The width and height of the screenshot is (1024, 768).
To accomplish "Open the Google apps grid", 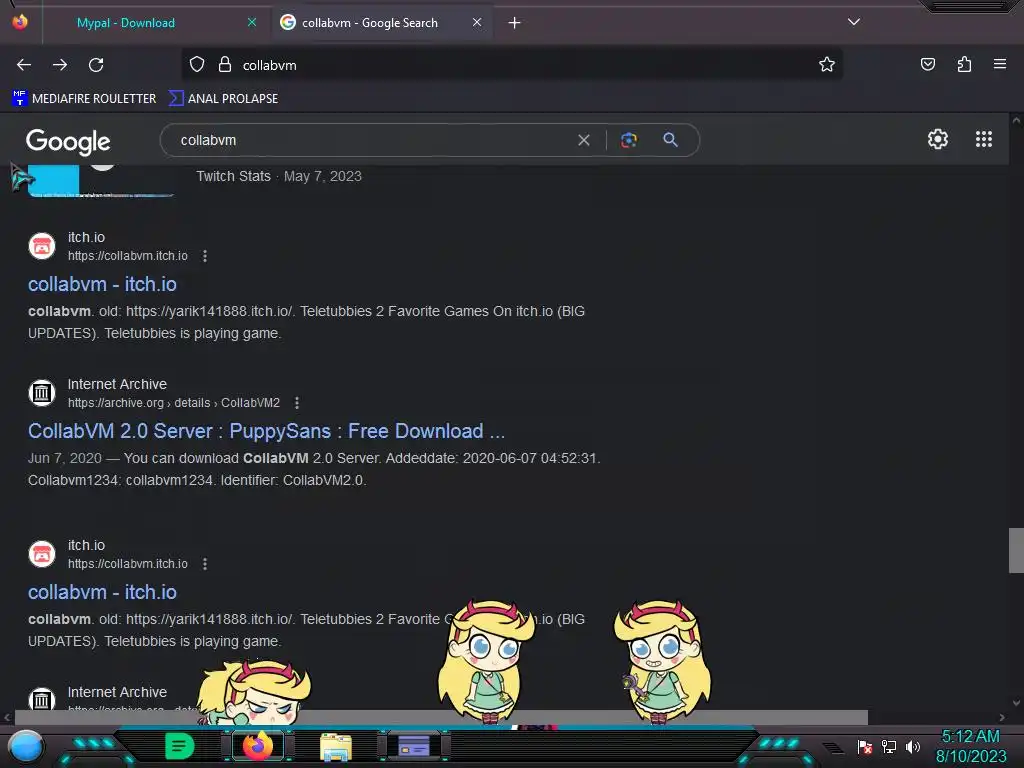I will click(984, 139).
